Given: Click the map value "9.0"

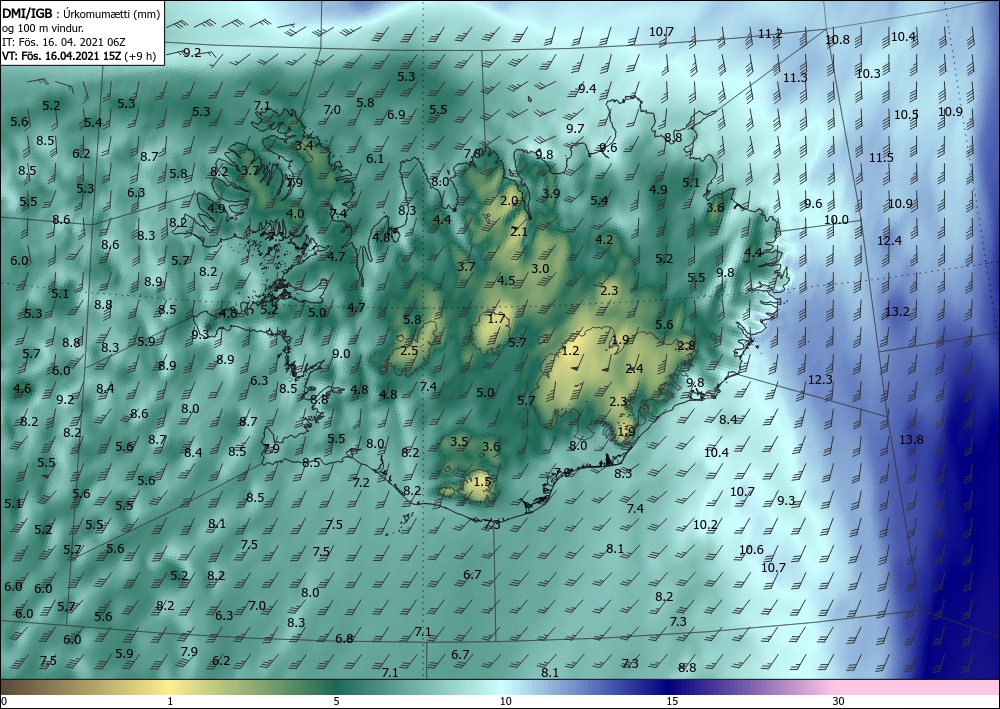Looking at the screenshot, I should pos(341,354).
